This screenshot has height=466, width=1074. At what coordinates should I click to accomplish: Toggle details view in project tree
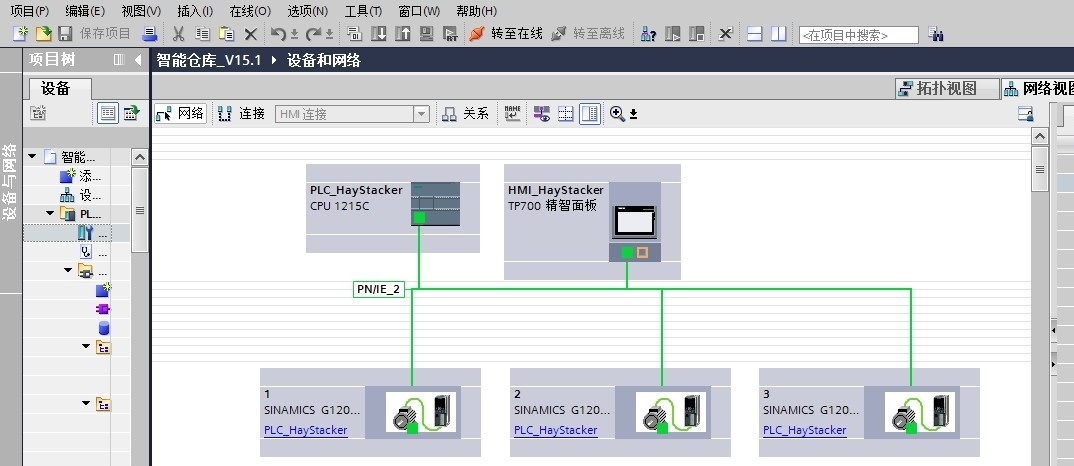(x=108, y=113)
